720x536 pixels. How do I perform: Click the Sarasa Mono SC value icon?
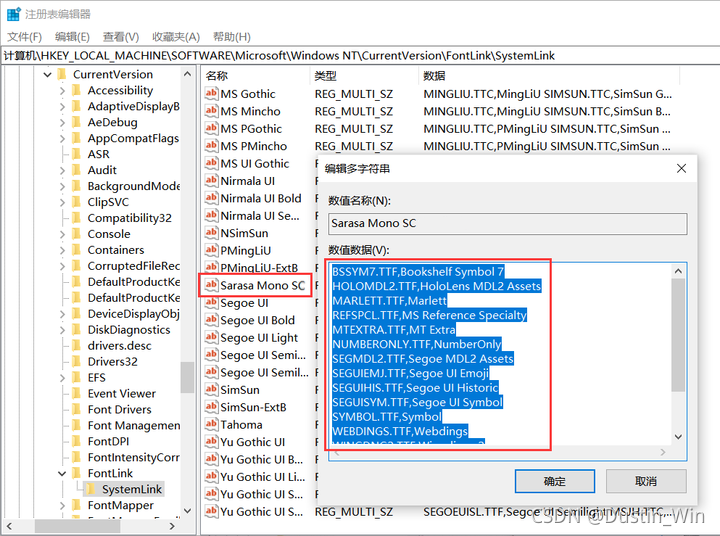[211, 285]
